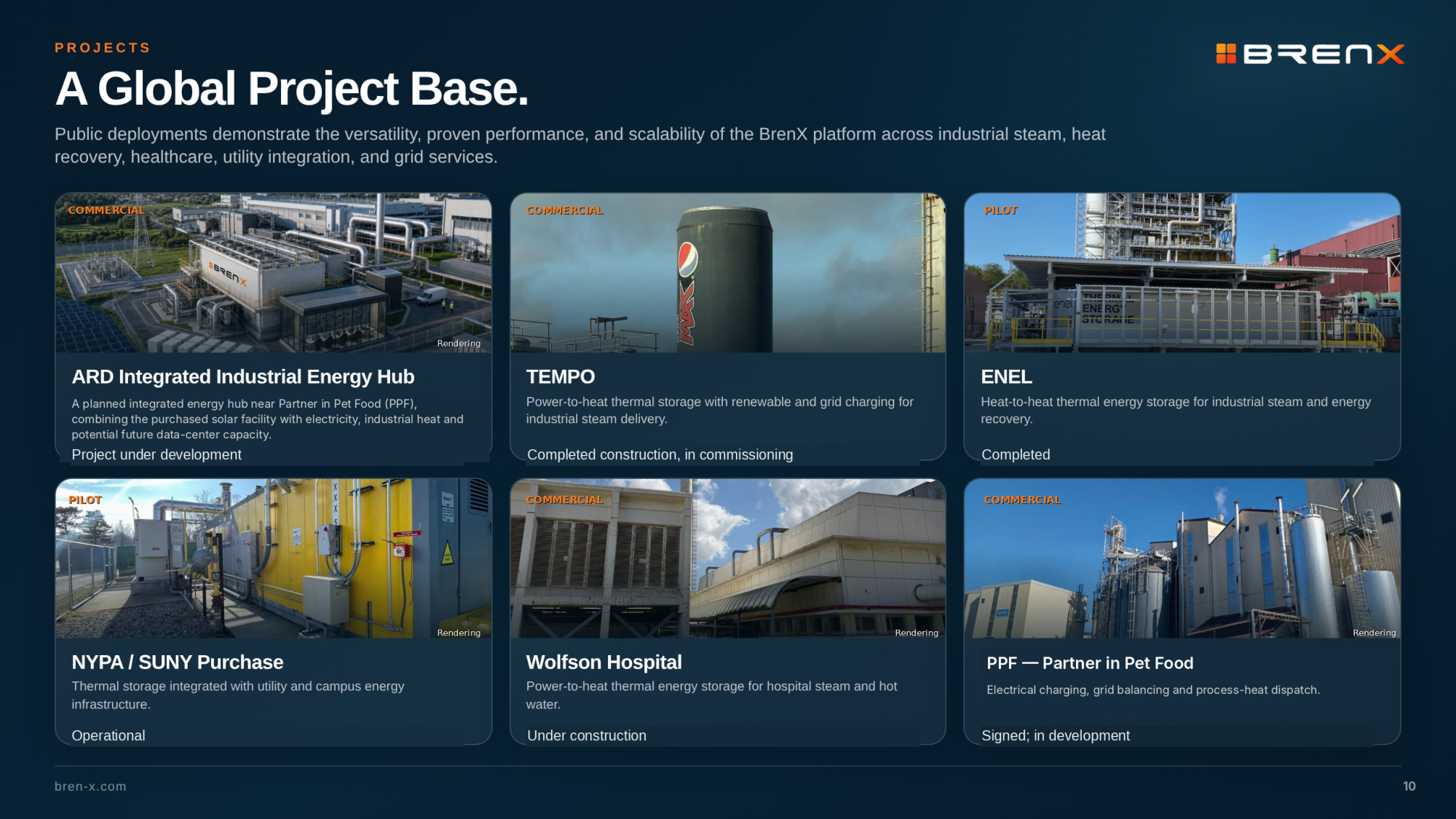
Task: Click the Wolfson hospital steam and hot water description
Action: (711, 695)
